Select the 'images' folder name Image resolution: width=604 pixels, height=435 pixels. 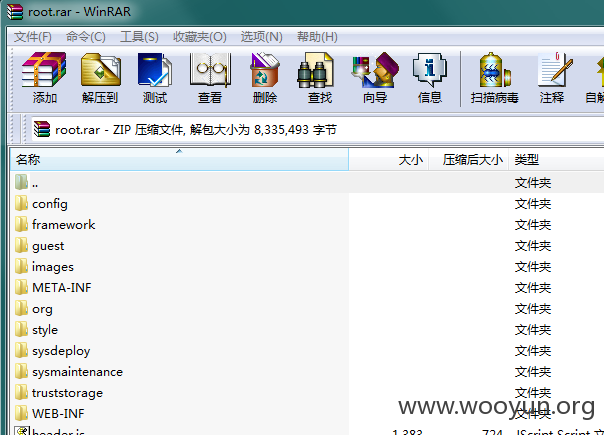tap(53, 267)
